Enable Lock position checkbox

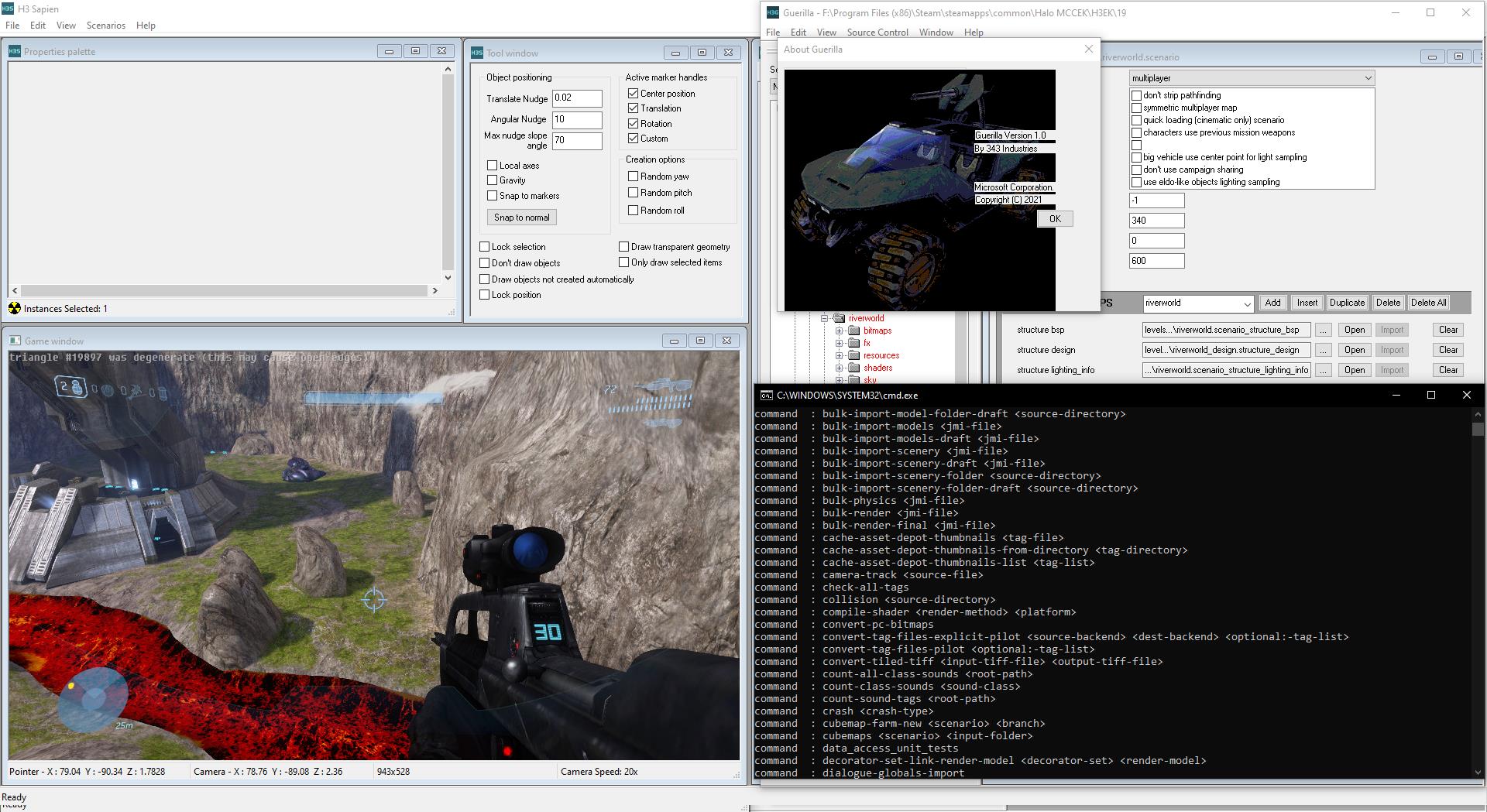(484, 295)
